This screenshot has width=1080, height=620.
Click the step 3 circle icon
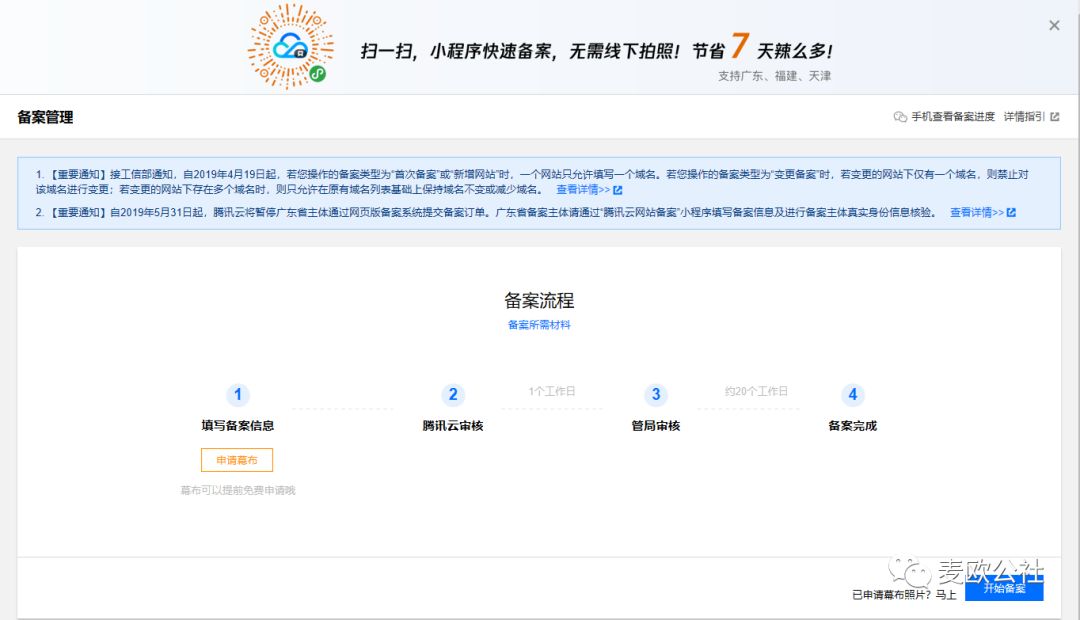click(x=656, y=395)
